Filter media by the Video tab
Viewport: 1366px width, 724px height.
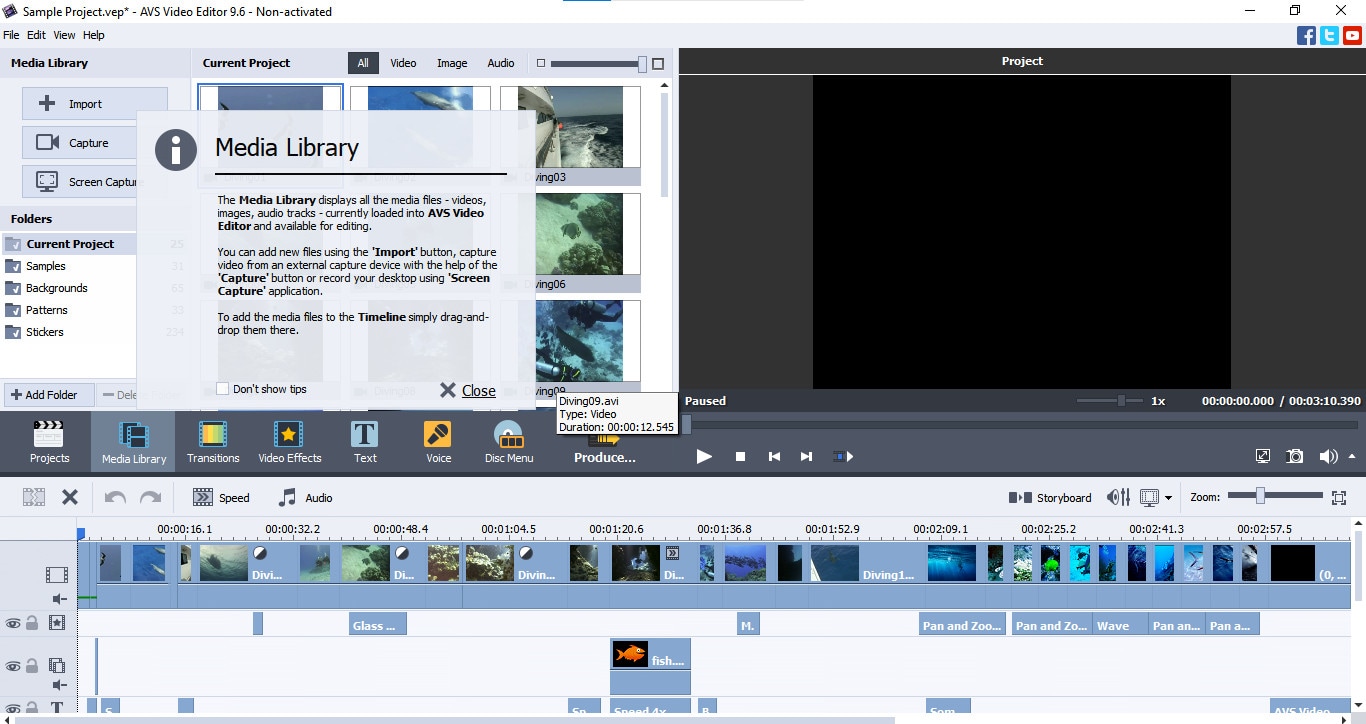coord(403,63)
